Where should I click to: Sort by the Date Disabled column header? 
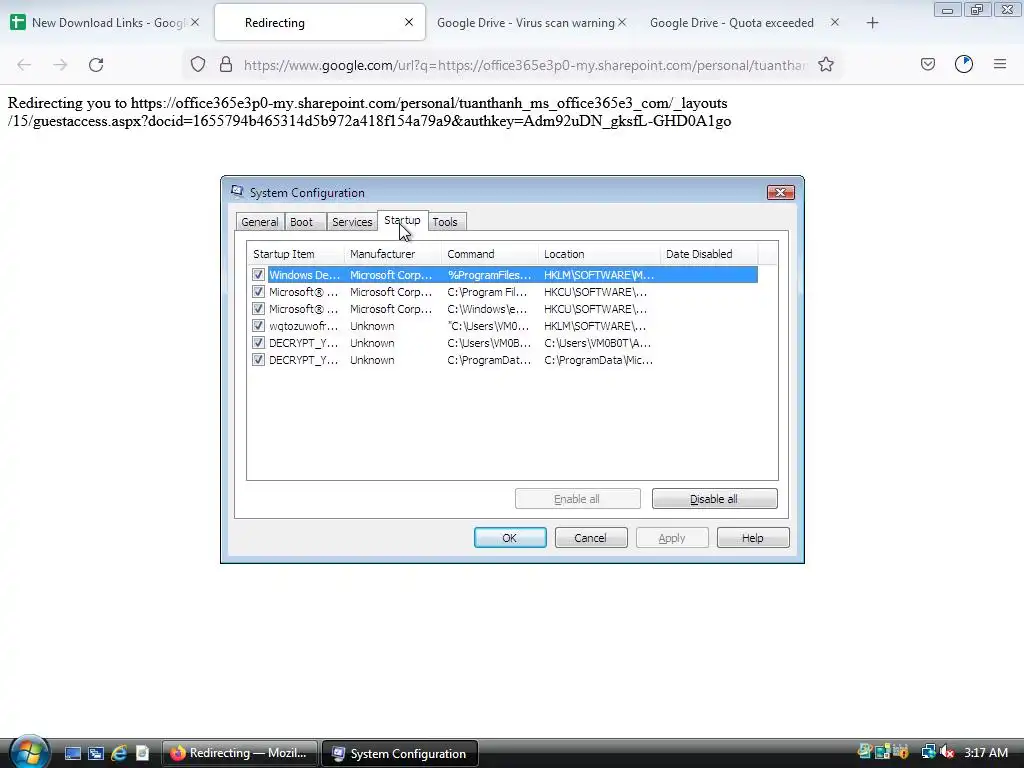(x=709, y=254)
